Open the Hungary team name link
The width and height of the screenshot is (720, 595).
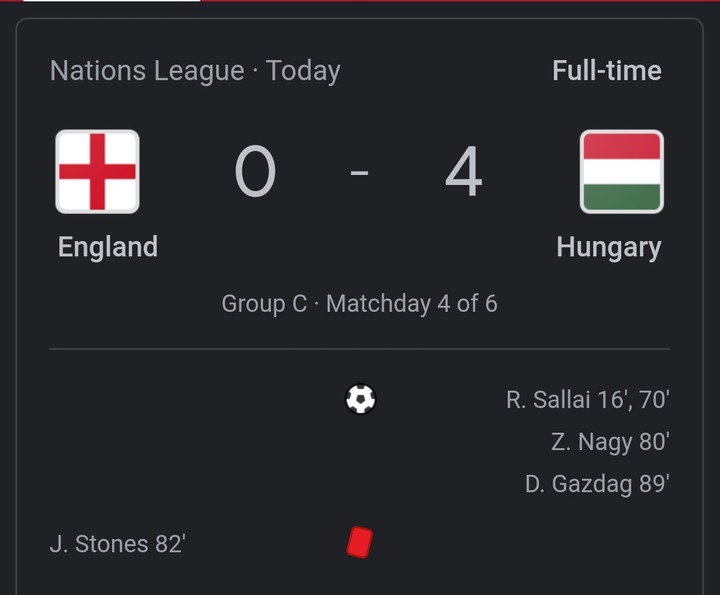[x=609, y=248]
